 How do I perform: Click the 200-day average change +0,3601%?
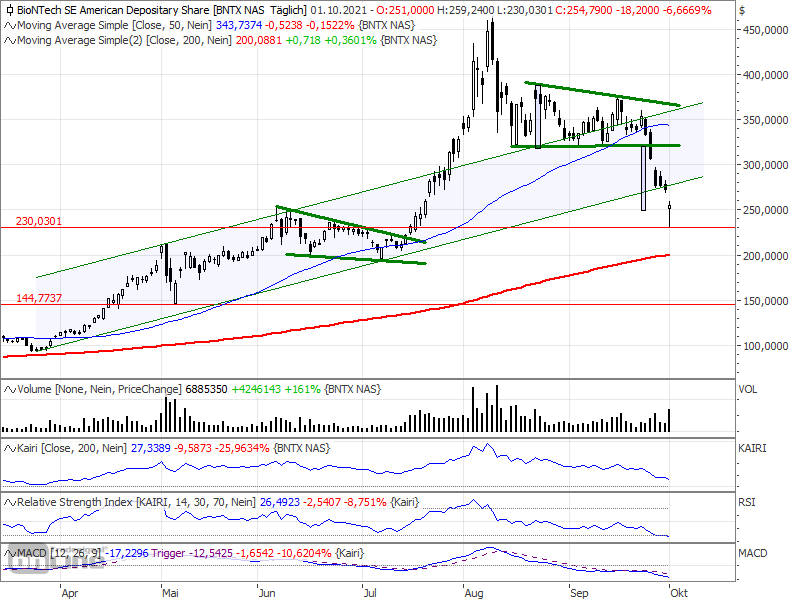(x=351, y=40)
